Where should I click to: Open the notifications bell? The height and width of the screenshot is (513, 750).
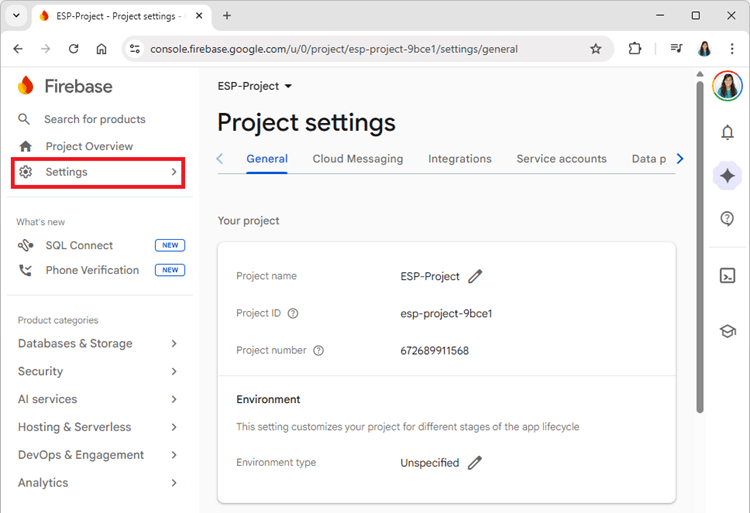pyautogui.click(x=727, y=132)
